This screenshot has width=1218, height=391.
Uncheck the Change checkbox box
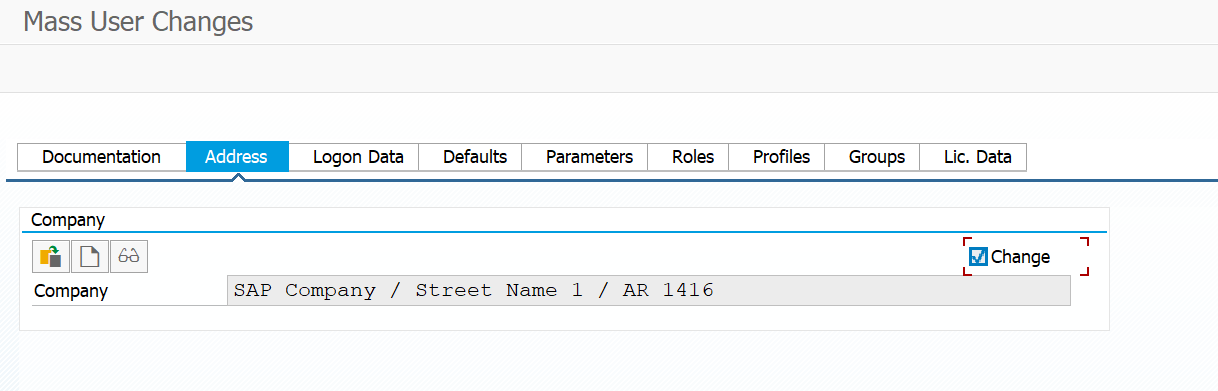point(978,257)
